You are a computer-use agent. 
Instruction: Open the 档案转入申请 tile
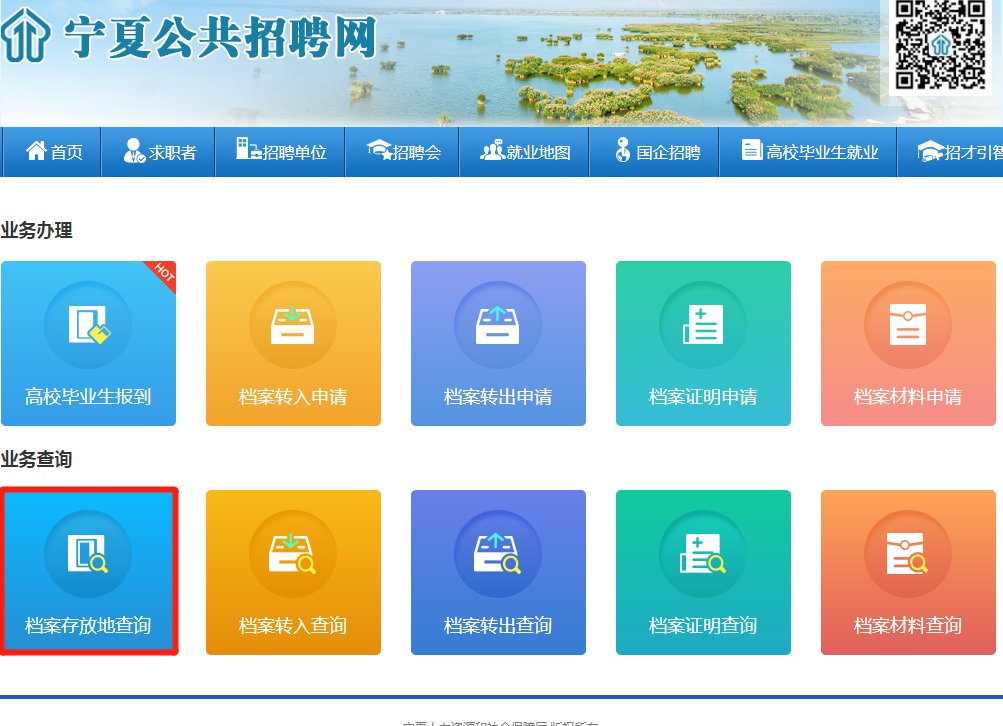(x=293, y=343)
